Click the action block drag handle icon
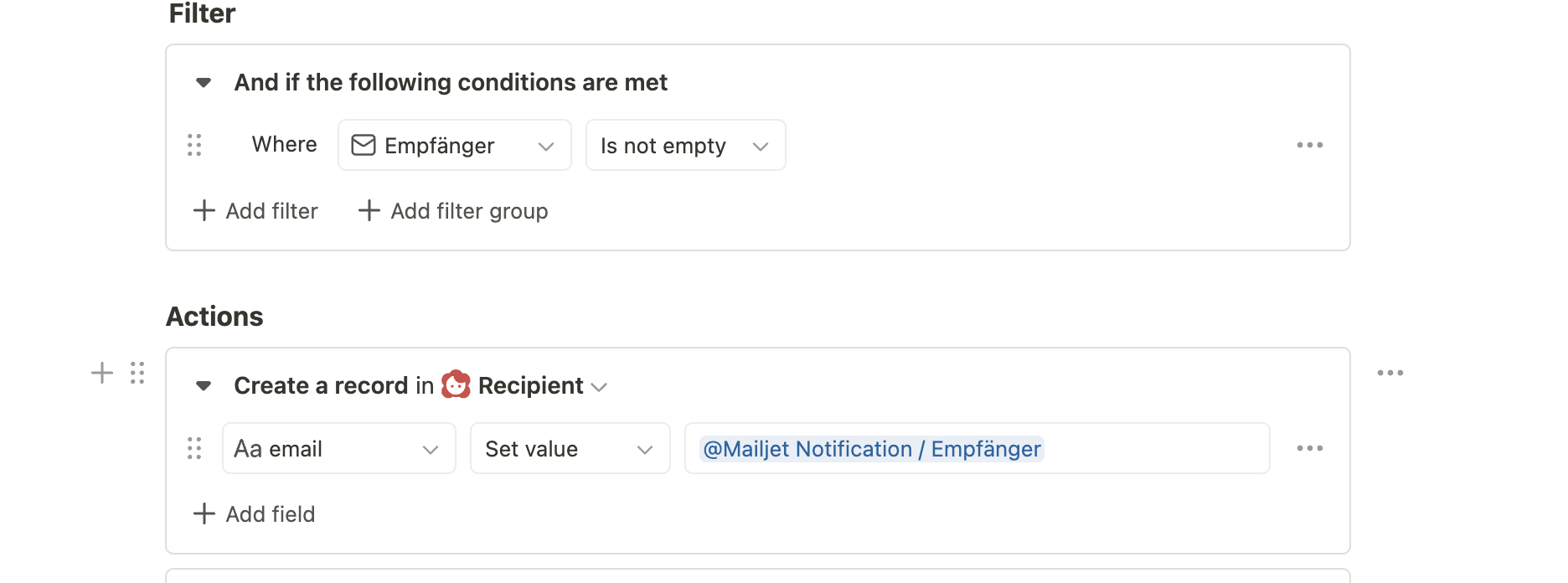 (x=137, y=373)
